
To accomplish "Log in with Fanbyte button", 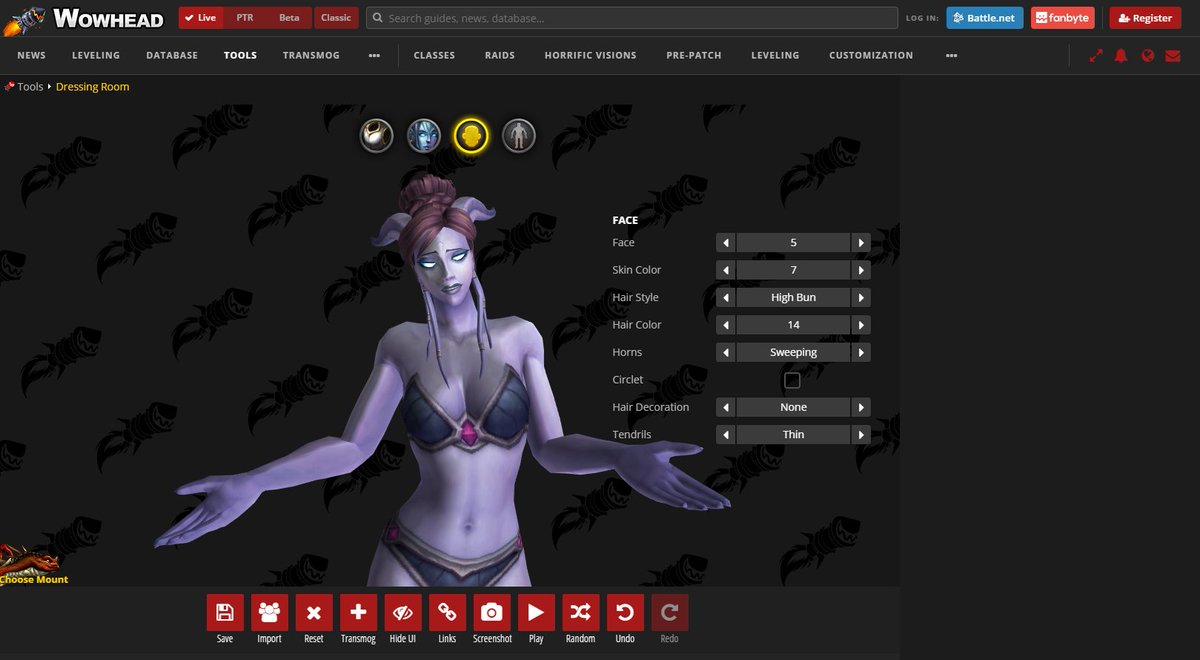I will (1062, 18).
